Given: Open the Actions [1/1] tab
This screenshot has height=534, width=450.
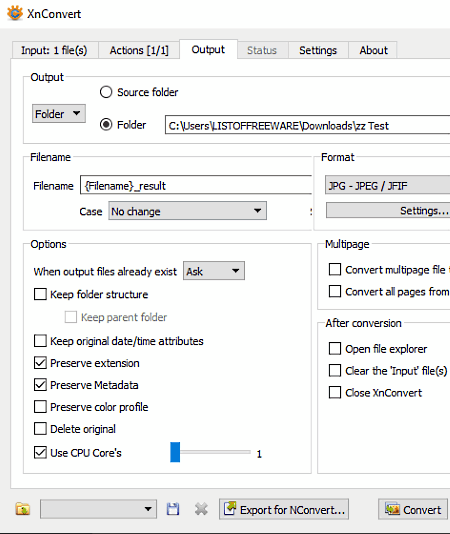Looking at the screenshot, I should click(x=139, y=50).
